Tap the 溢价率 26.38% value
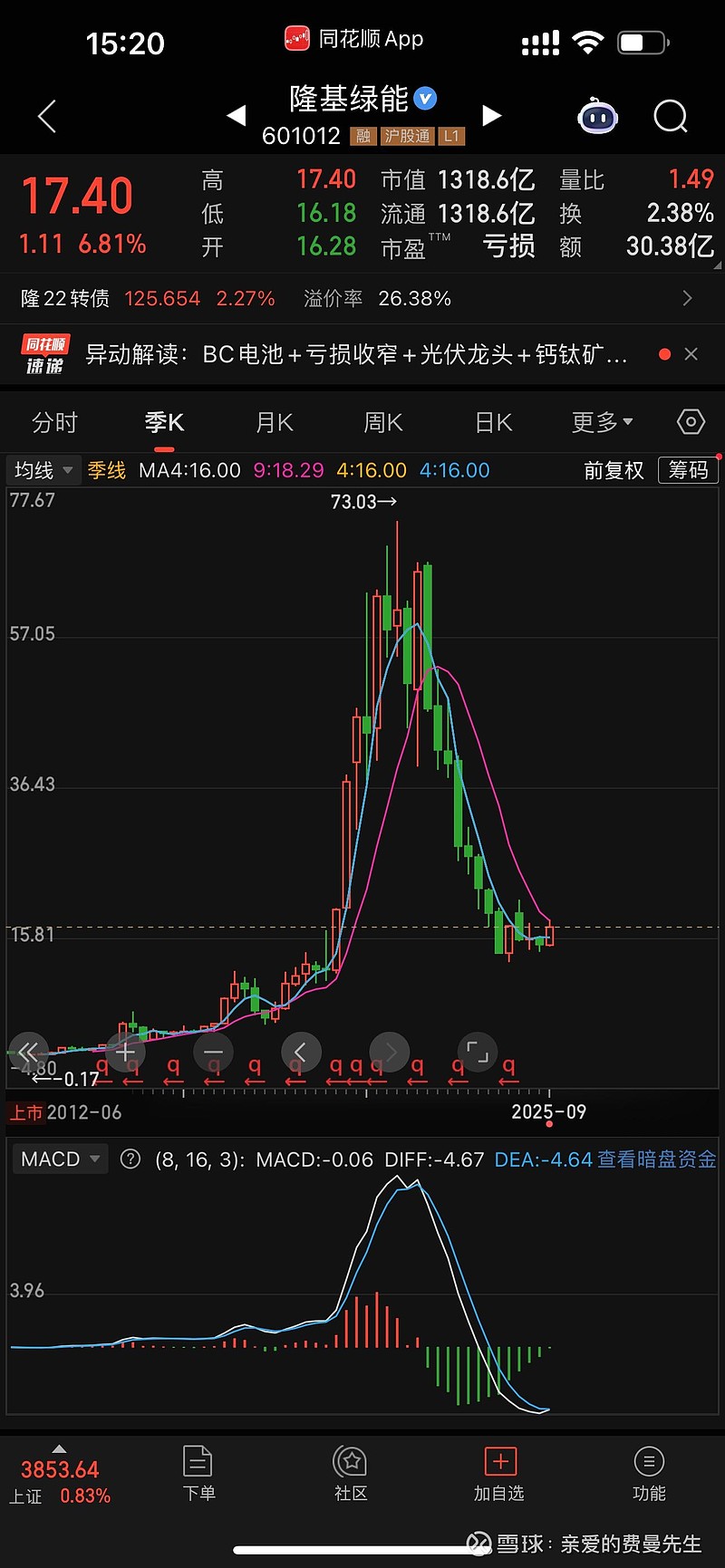This screenshot has height=1568, width=725. click(414, 298)
